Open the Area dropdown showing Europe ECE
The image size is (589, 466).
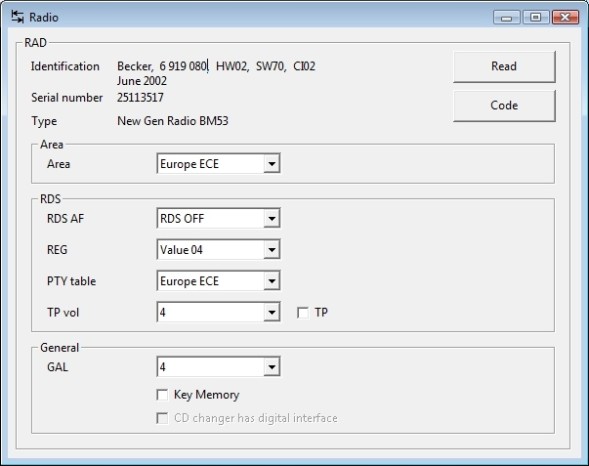pos(218,164)
